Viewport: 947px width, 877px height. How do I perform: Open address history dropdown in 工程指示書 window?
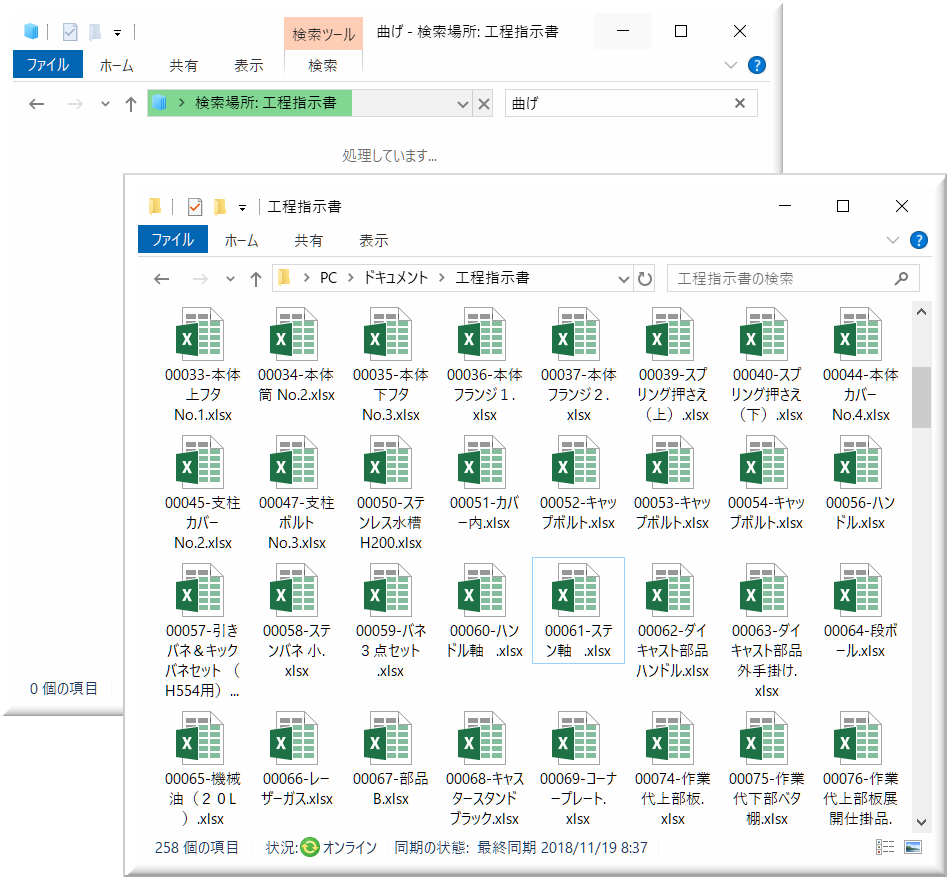pyautogui.click(x=624, y=278)
